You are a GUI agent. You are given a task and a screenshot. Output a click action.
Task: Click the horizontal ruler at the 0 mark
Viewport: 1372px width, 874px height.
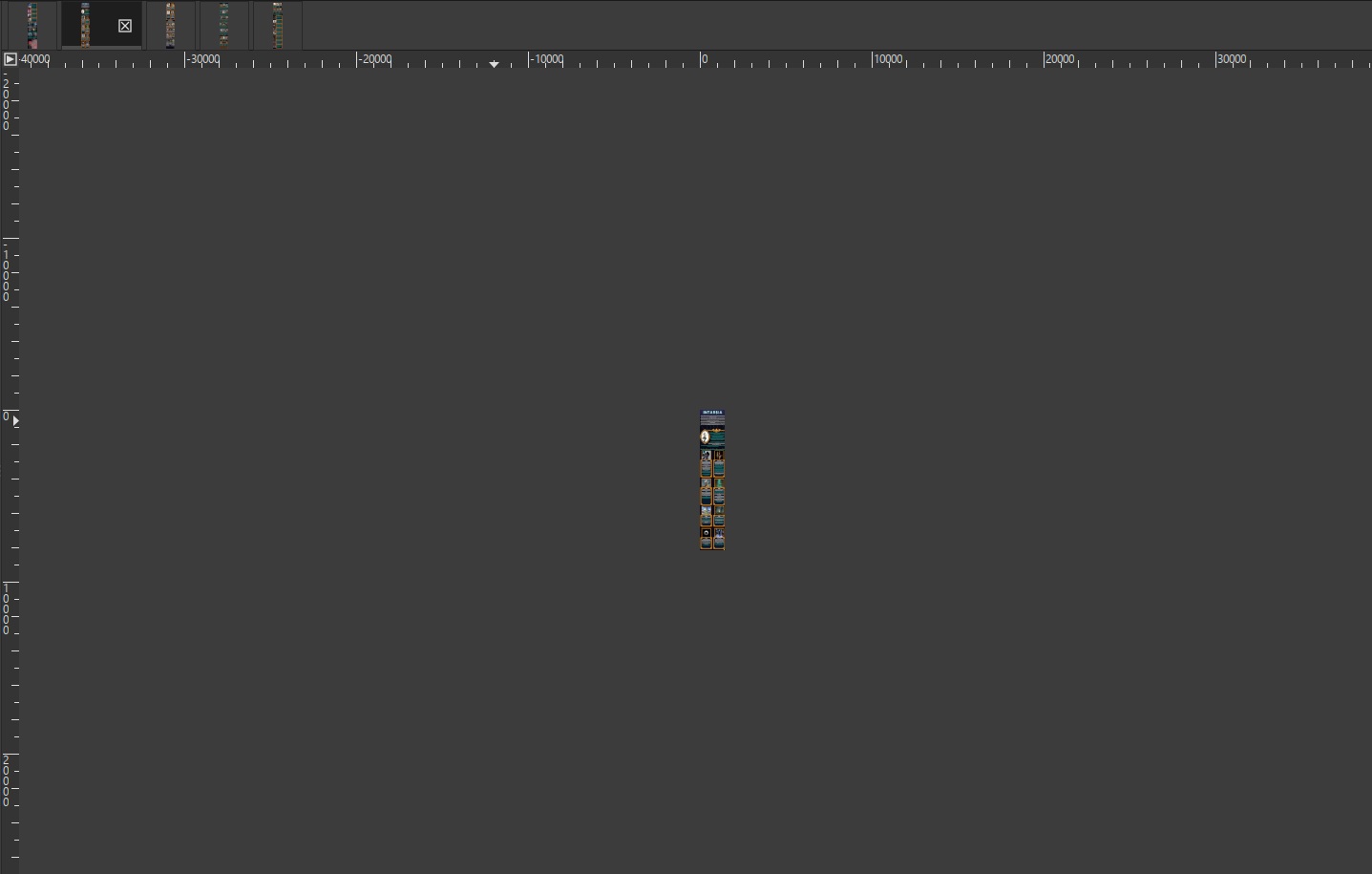(x=704, y=59)
